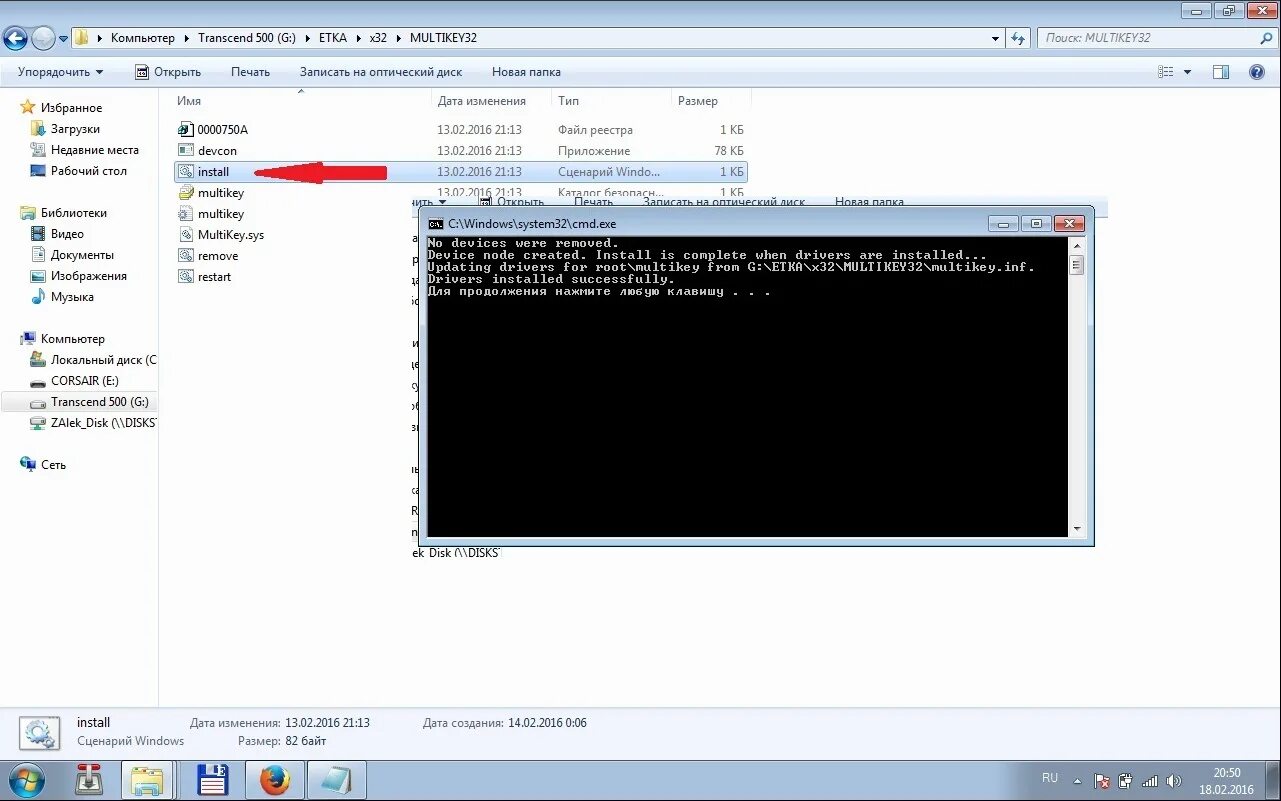Click Записать на оптический диск
Viewport: 1281px width, 801px height.
[x=381, y=72]
